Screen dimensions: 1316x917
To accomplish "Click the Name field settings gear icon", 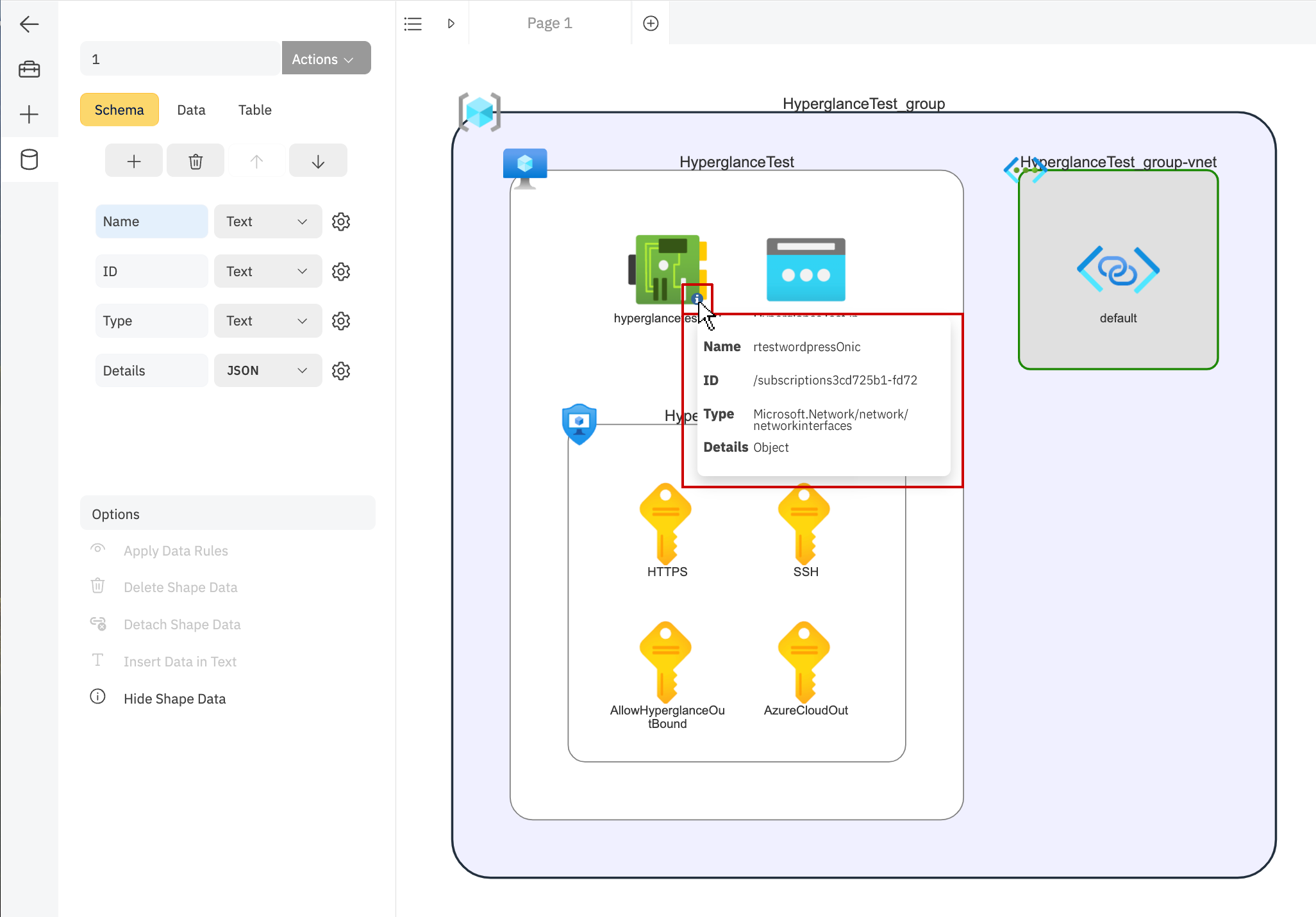I will [x=340, y=221].
